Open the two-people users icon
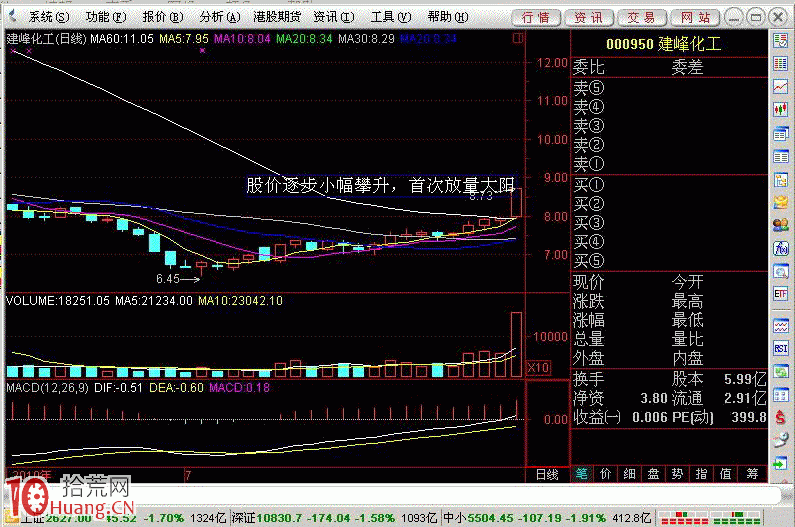 click(x=781, y=225)
